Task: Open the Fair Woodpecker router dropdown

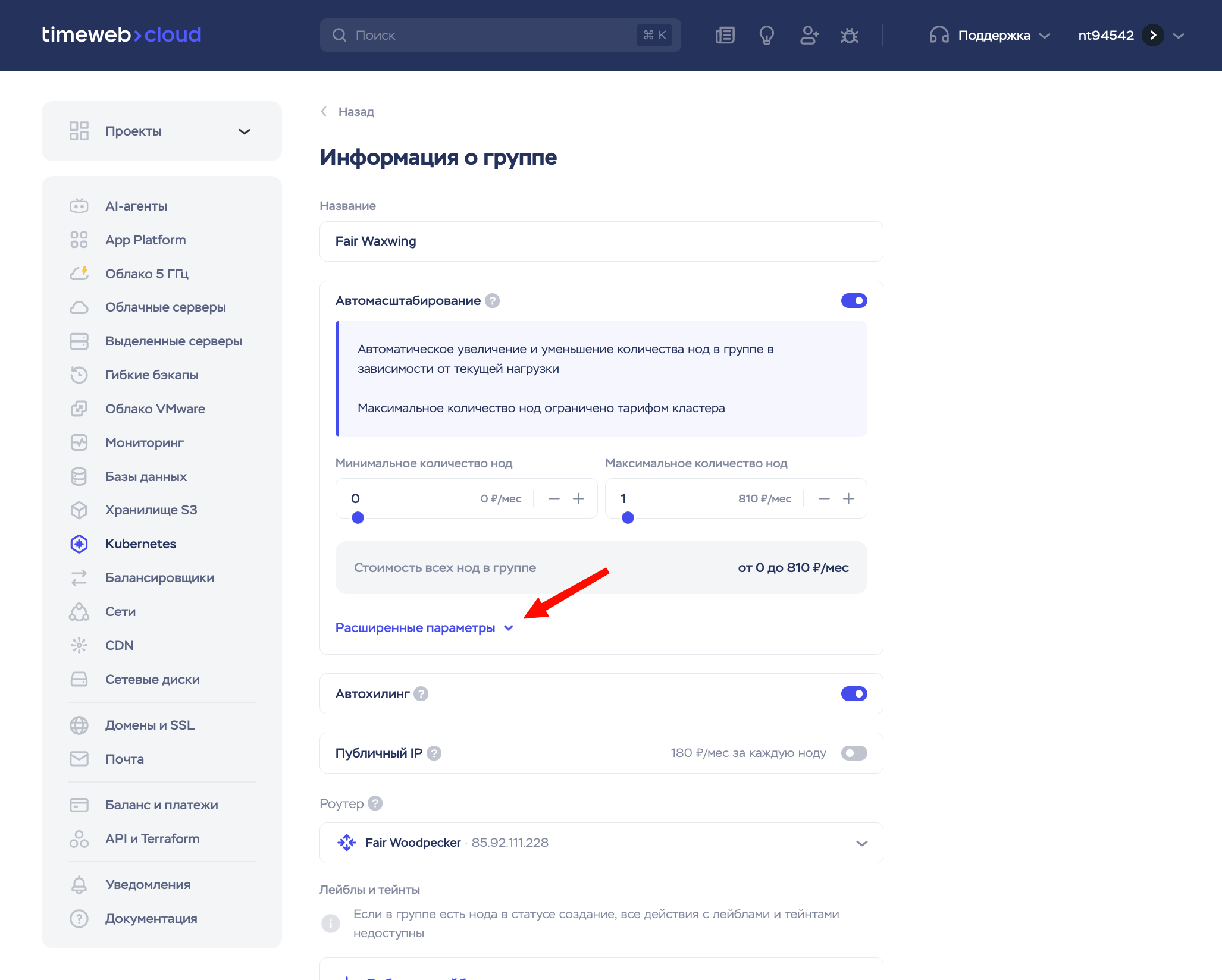Action: 601,843
